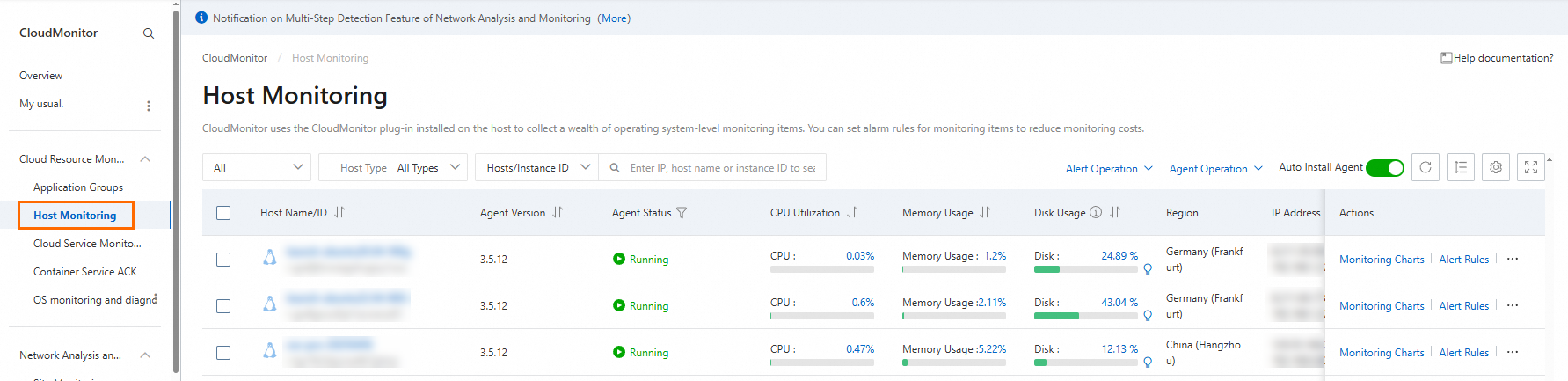
Task: Sort by Host Name/ID icon
Action: [339, 212]
